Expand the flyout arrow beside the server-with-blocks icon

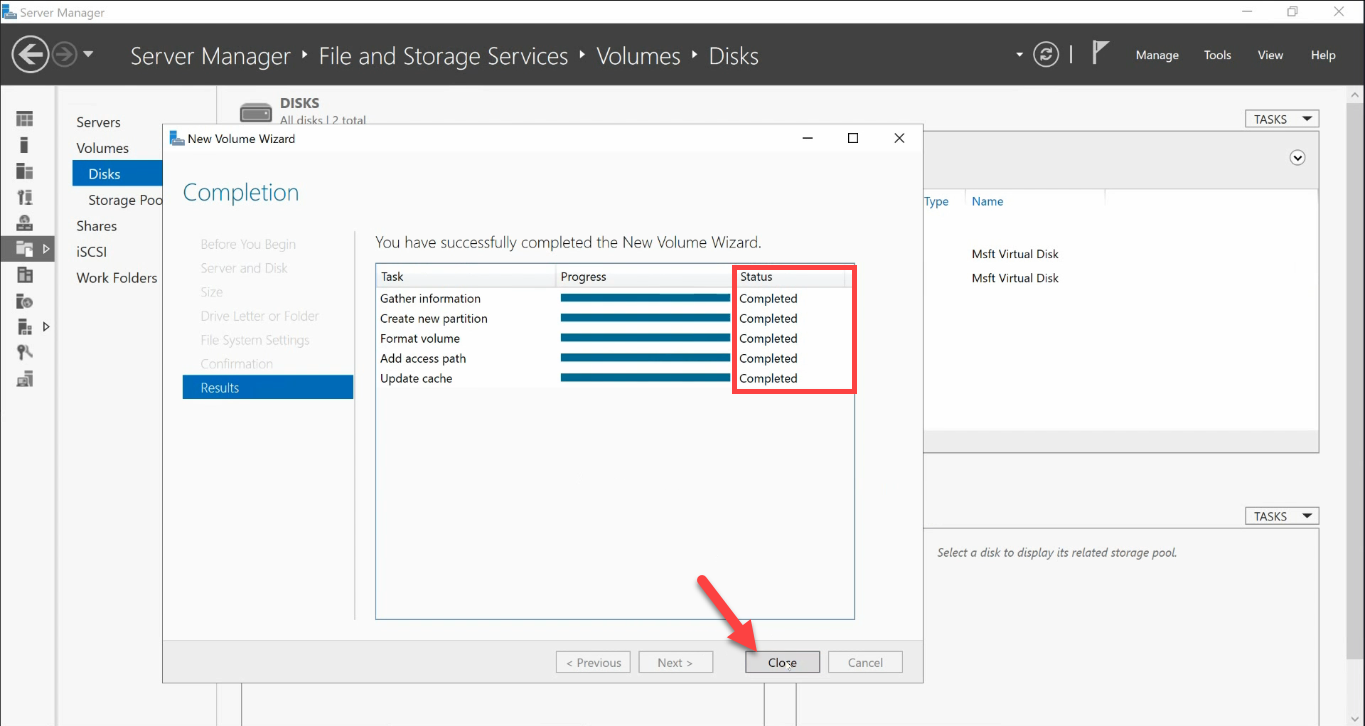[x=46, y=327]
